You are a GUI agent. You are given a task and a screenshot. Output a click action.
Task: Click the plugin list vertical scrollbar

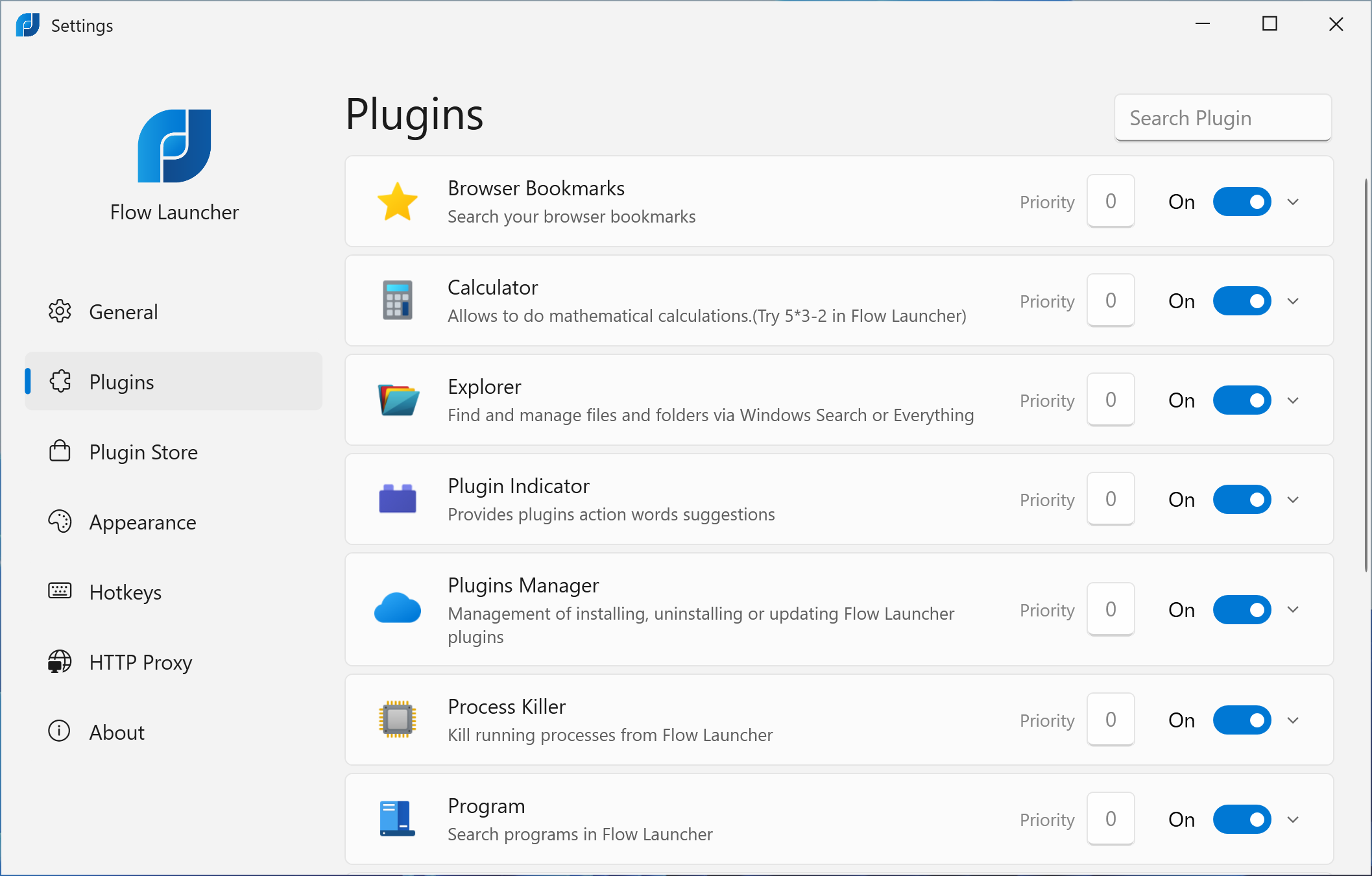click(x=1366, y=376)
